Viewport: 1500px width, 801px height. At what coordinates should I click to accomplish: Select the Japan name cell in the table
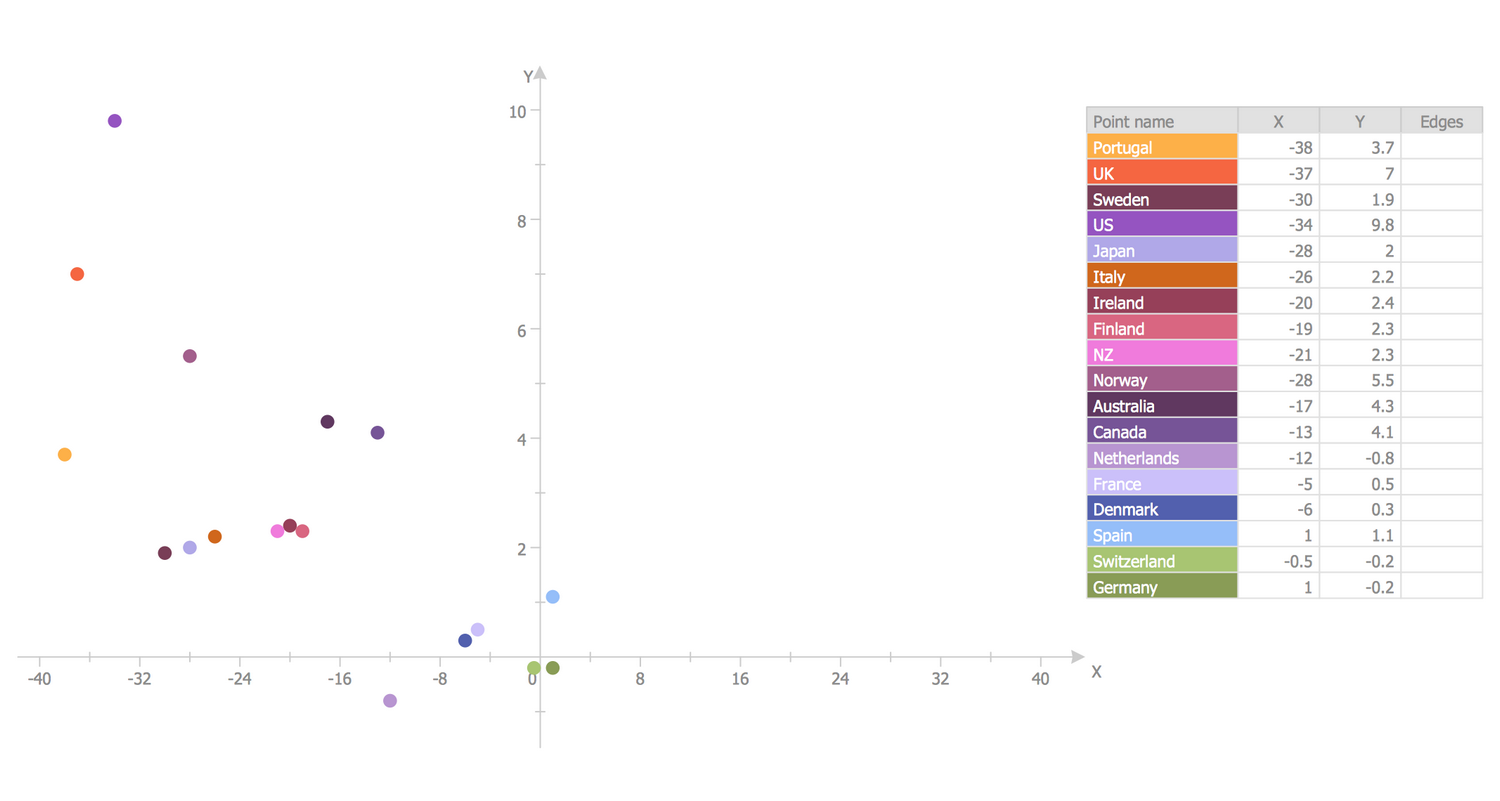pyautogui.click(x=1162, y=250)
